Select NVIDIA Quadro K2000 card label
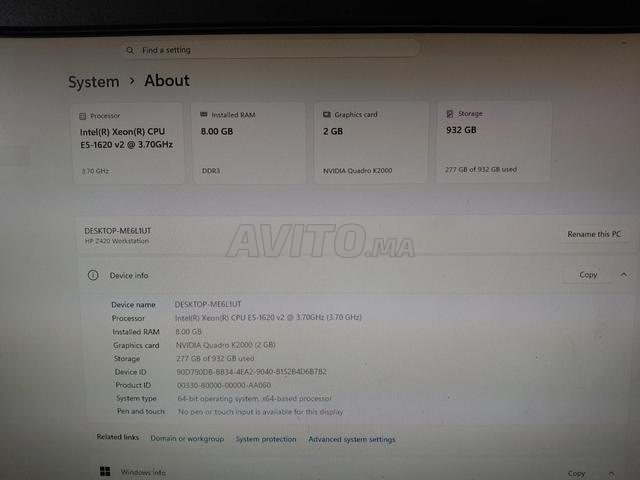The height and width of the screenshot is (480, 640). pyautogui.click(x=358, y=171)
